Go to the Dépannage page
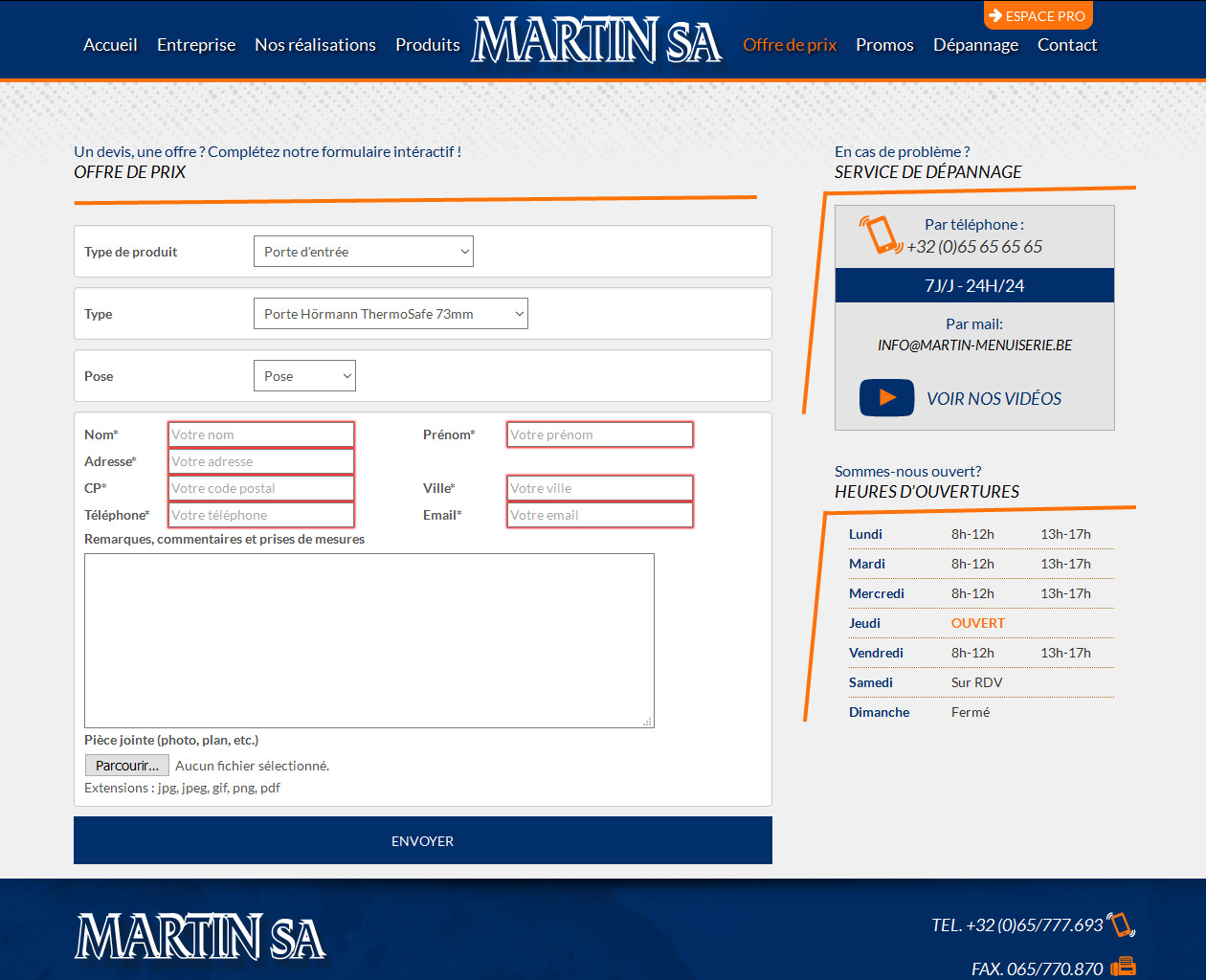 975,45
